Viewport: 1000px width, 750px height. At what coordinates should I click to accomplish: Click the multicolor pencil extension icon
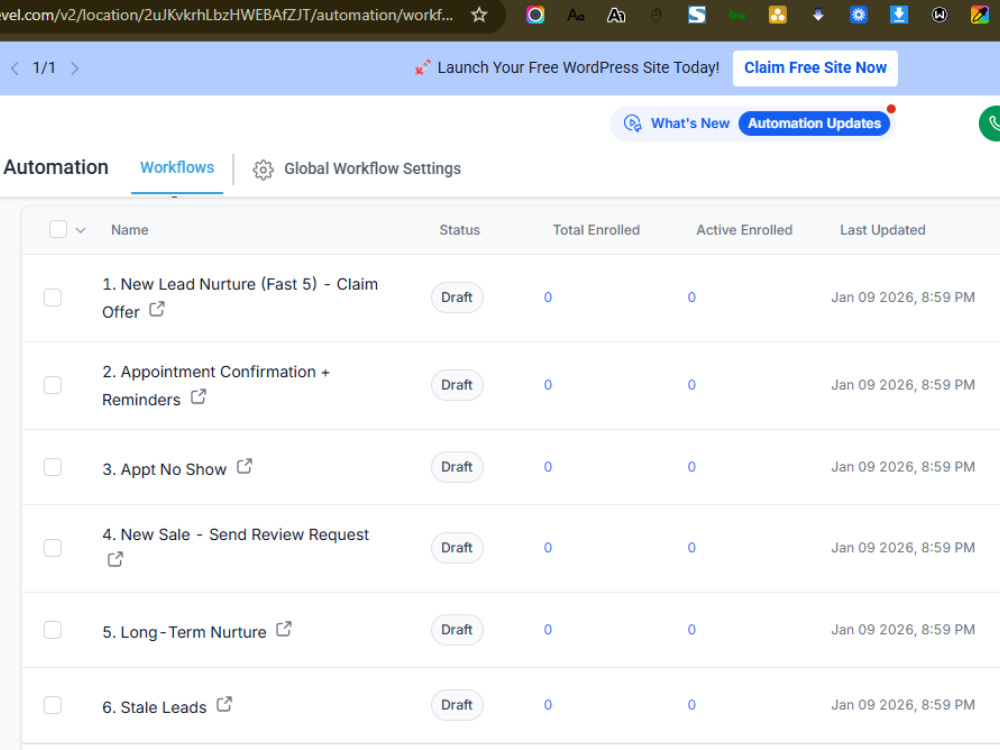[980, 15]
